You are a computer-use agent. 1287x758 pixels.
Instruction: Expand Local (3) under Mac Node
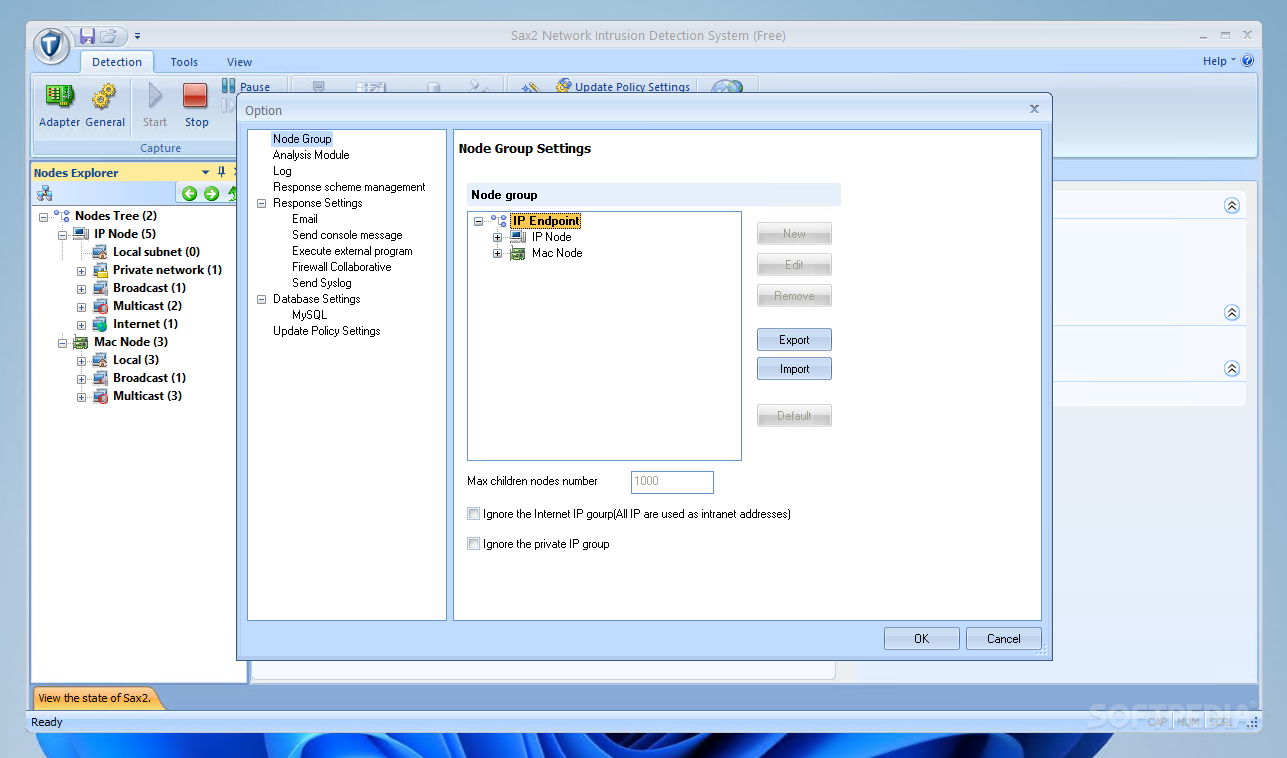[81, 360]
